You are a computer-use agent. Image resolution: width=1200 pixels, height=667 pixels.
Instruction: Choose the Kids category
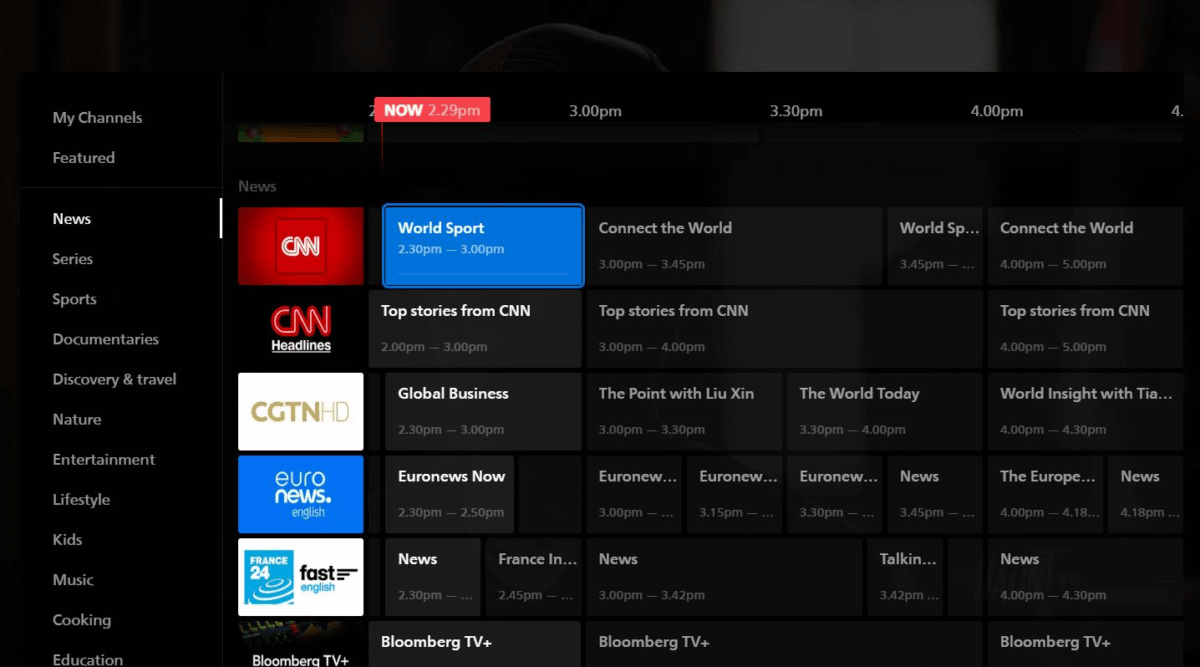coord(67,539)
